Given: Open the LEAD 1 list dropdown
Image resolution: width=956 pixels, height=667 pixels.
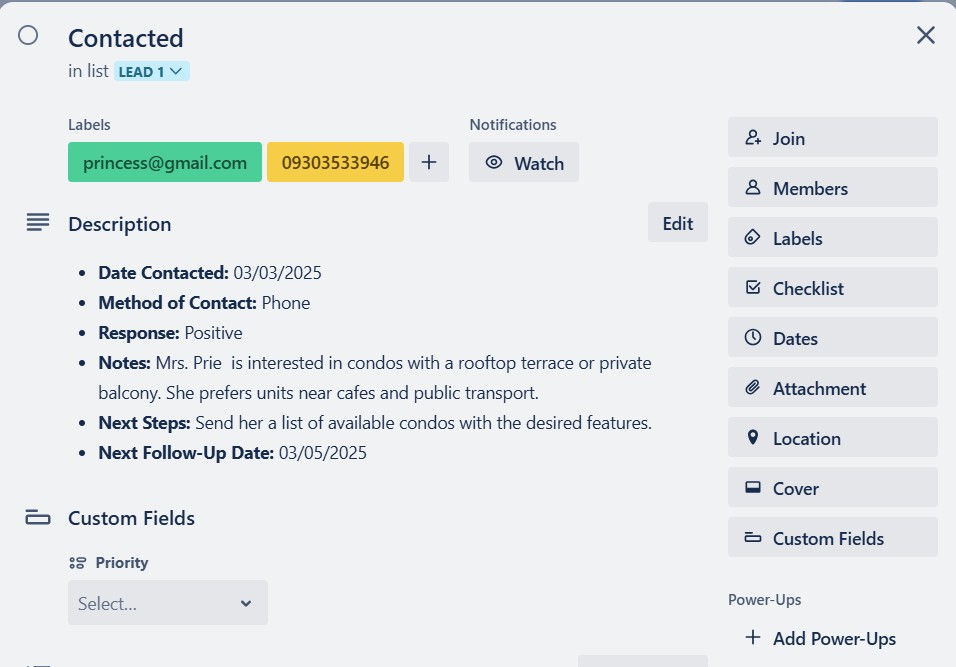Looking at the screenshot, I should 152,71.
